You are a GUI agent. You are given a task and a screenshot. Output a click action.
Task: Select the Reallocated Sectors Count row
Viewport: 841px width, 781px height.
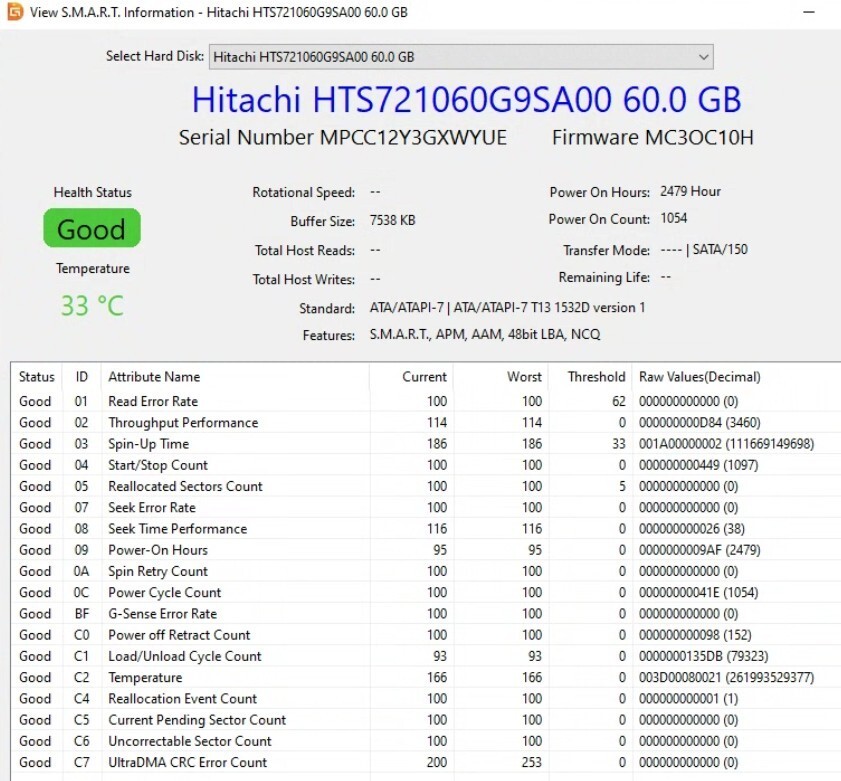pos(426,486)
